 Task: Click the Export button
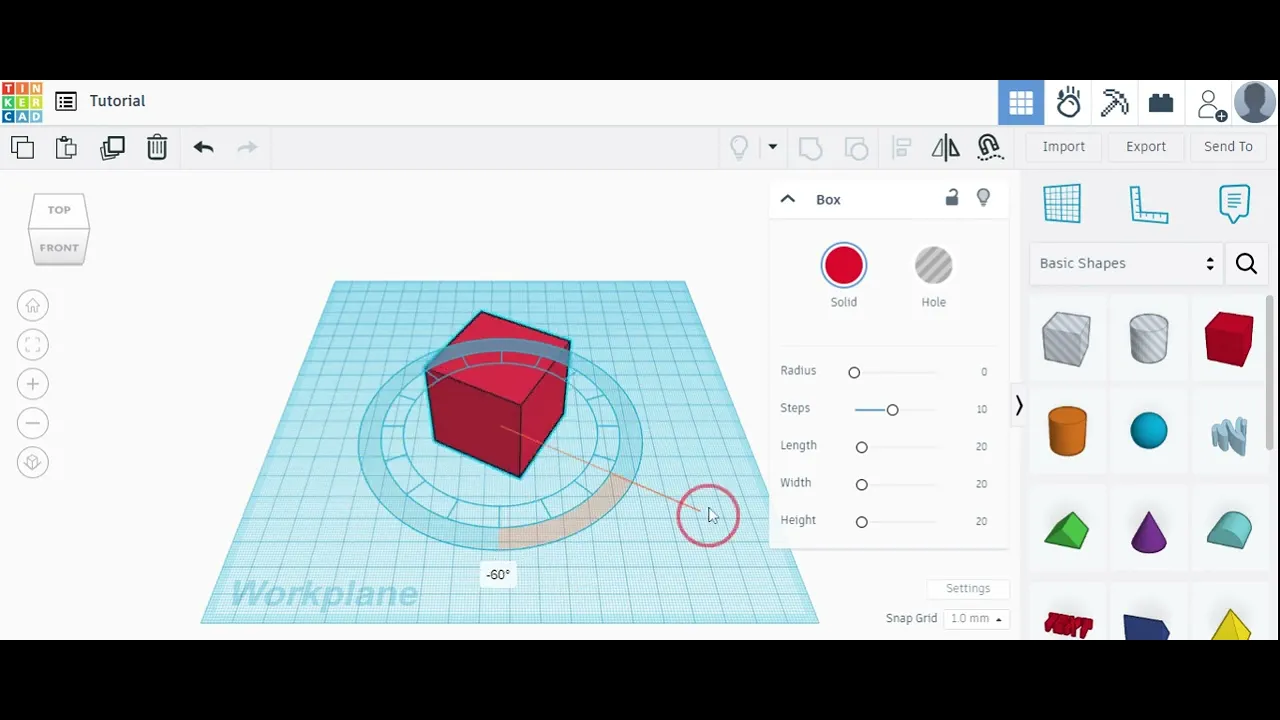point(1146,146)
